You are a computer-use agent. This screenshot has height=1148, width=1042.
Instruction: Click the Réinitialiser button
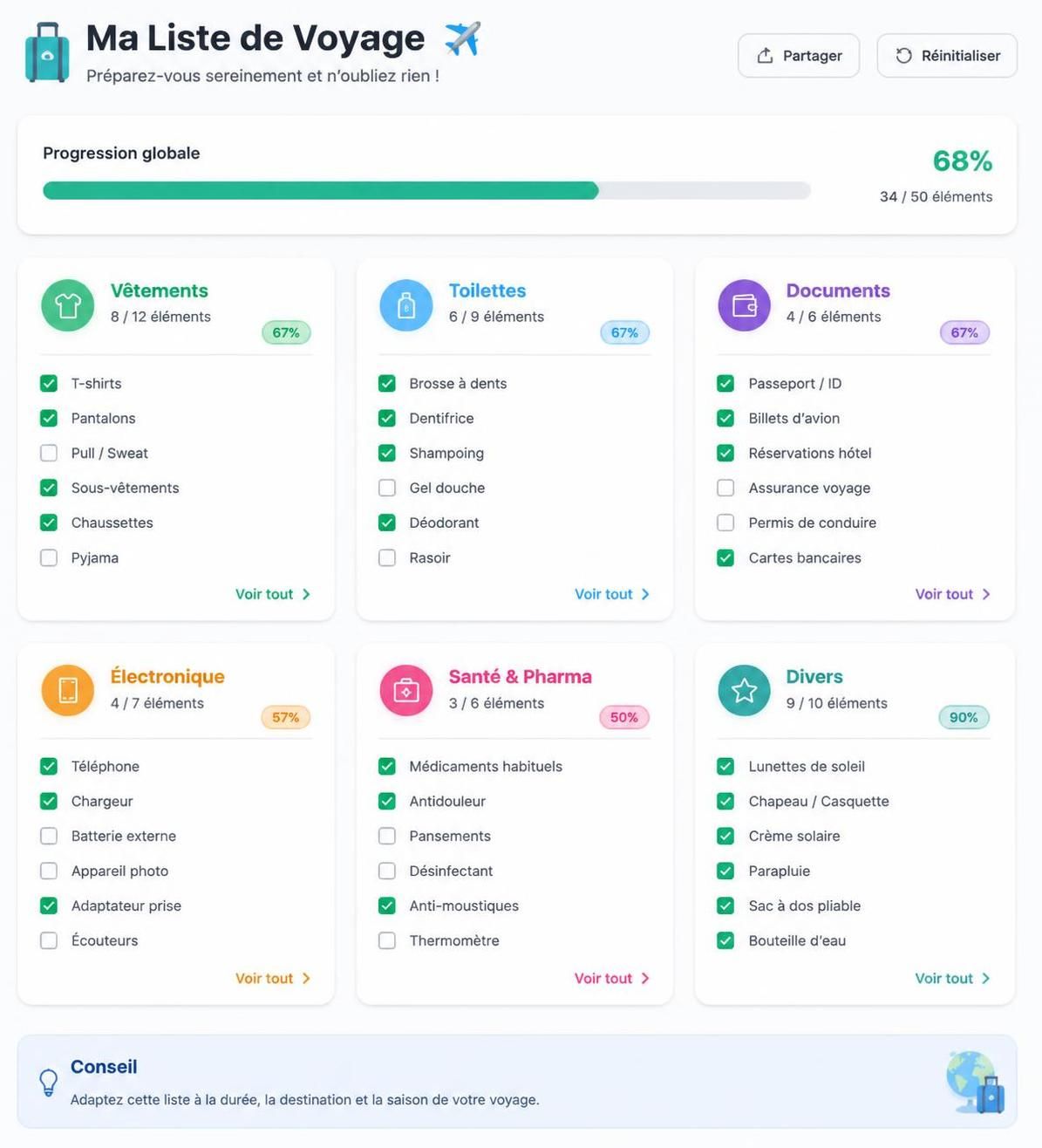pos(947,56)
